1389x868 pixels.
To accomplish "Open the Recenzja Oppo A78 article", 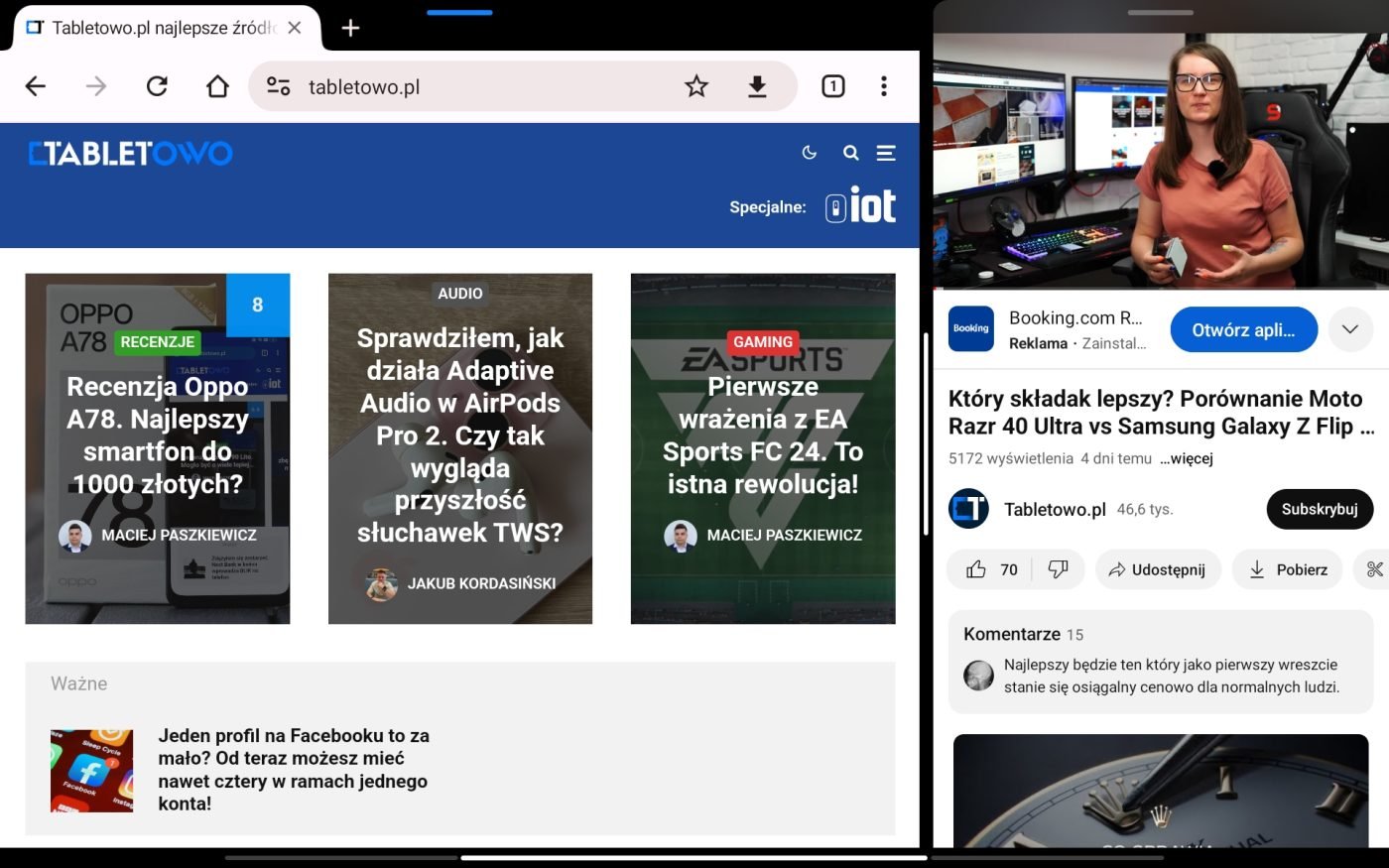I will point(158,434).
